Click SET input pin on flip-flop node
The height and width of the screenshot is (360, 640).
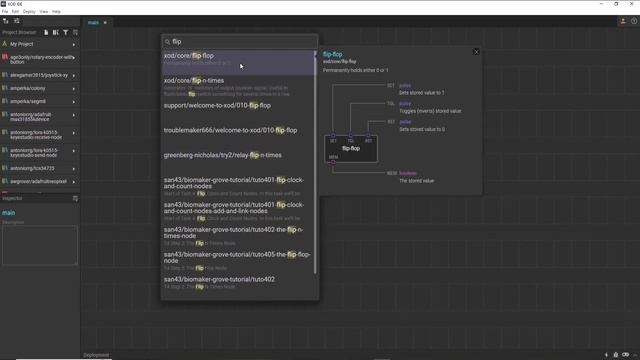[x=333, y=135]
